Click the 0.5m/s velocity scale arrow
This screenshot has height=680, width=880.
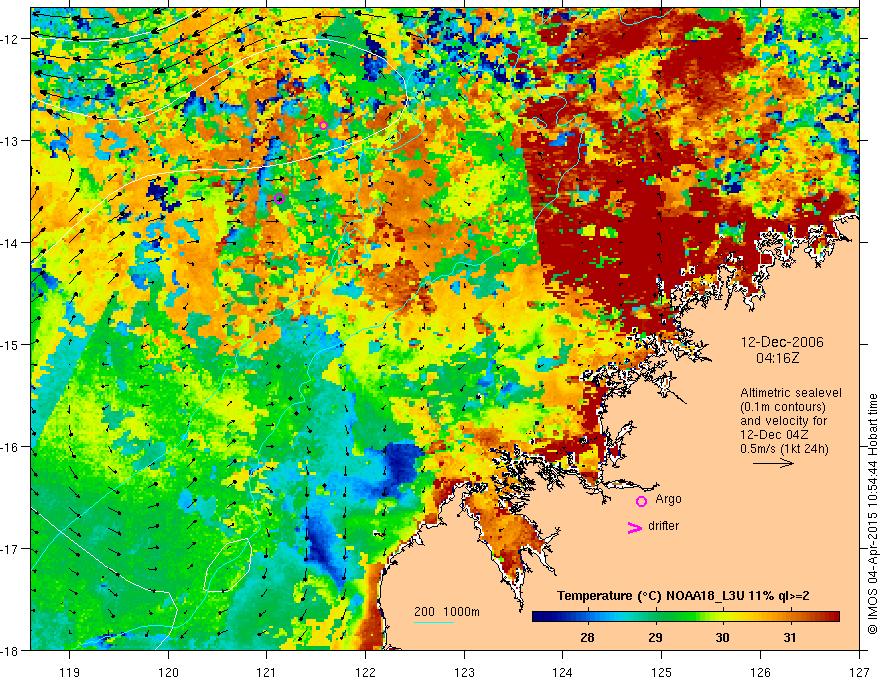coord(773,463)
